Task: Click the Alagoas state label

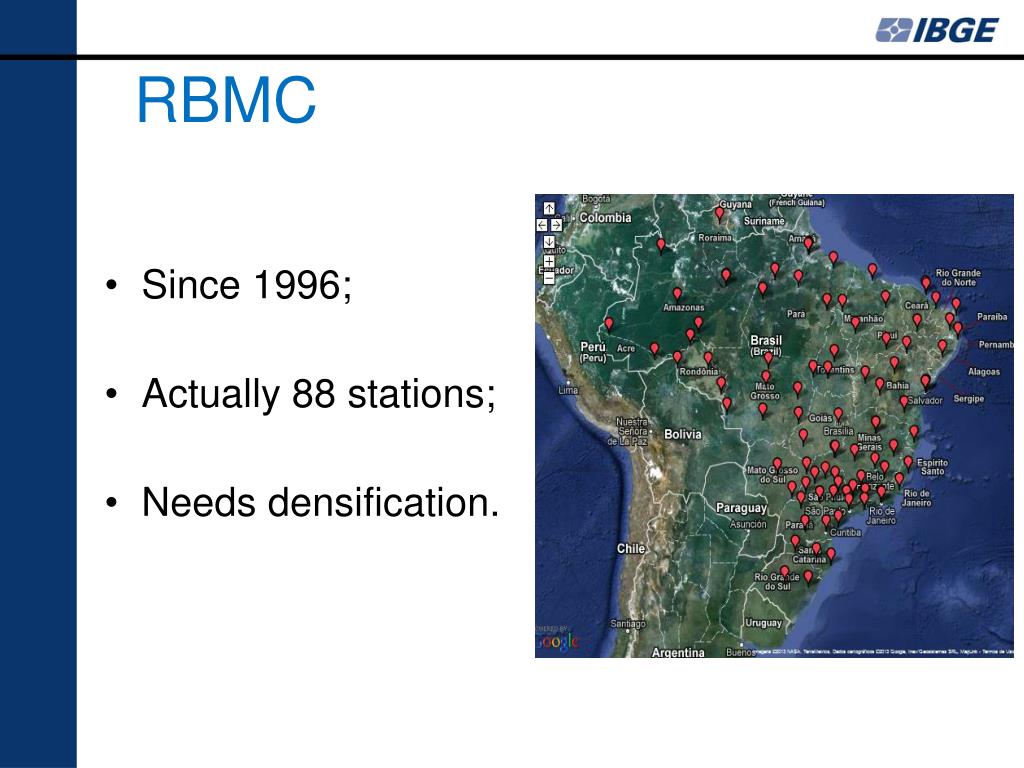Action: point(984,372)
